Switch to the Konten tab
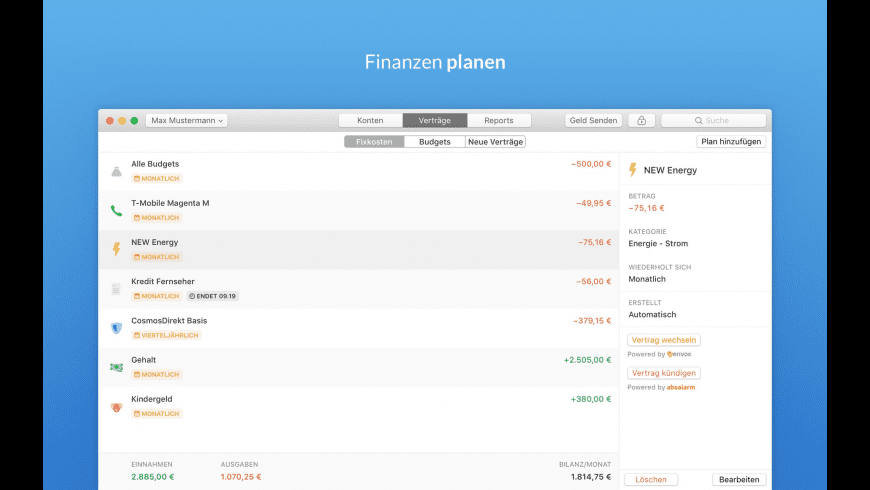This screenshot has width=870, height=490. pos(370,120)
